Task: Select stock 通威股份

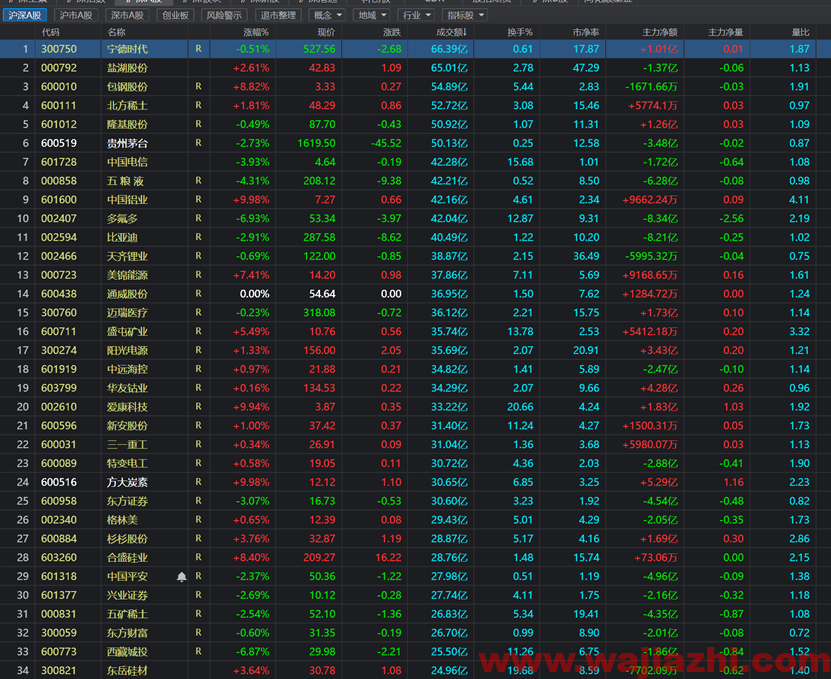Action: tap(127, 294)
